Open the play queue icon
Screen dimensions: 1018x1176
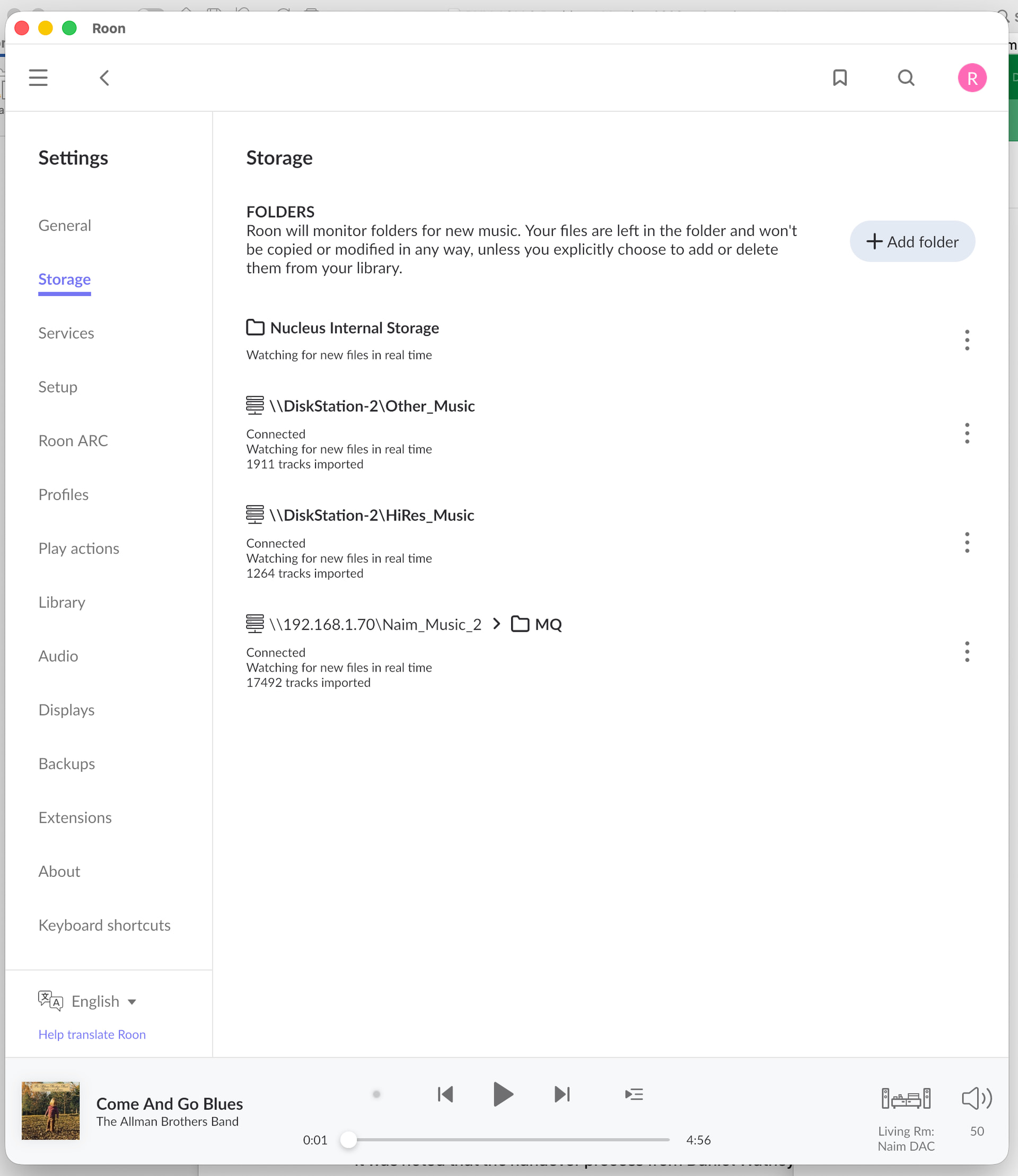[634, 1094]
